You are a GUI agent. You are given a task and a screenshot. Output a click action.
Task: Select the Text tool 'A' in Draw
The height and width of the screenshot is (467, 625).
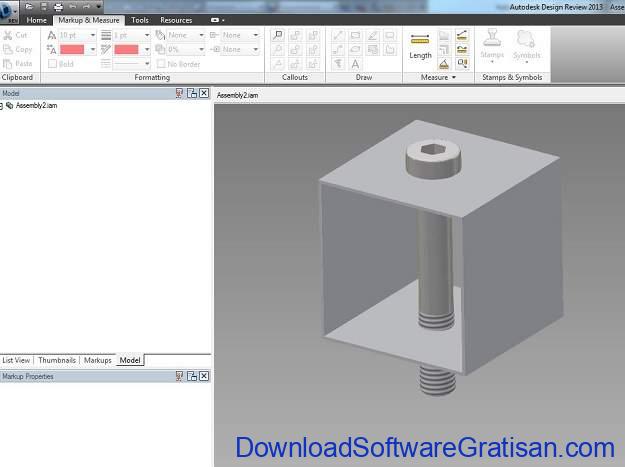coord(355,64)
